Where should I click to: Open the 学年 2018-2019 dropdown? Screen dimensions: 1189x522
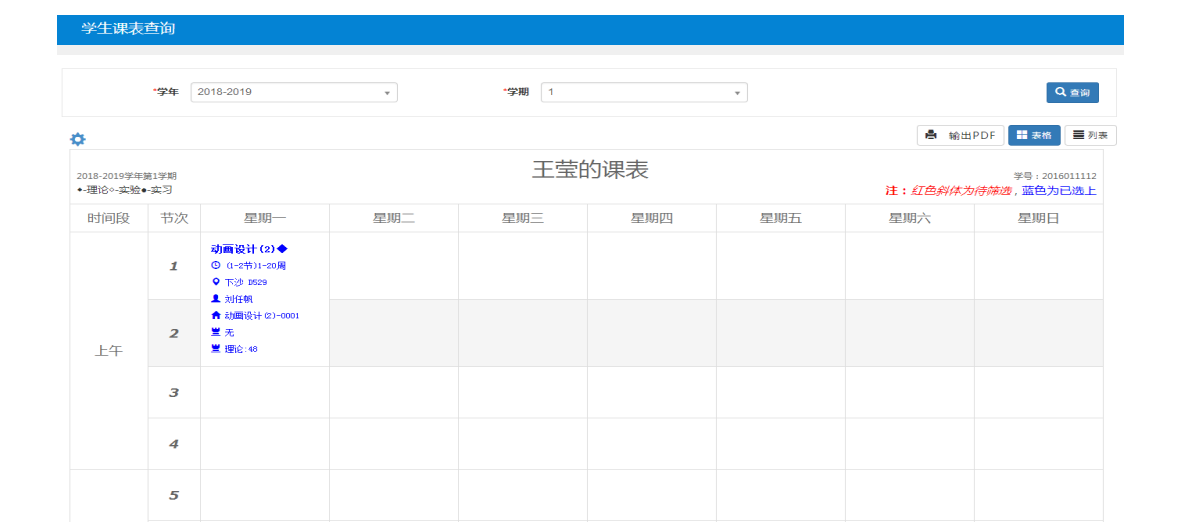(x=294, y=93)
